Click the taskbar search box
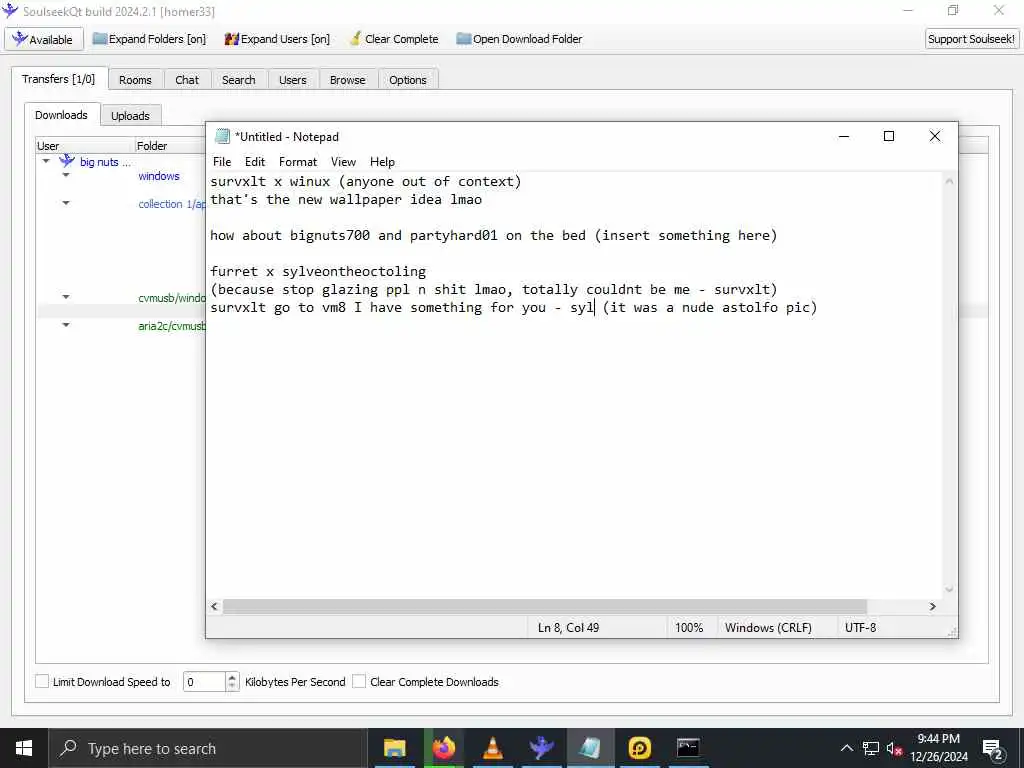The height and width of the screenshot is (768, 1024). point(208,748)
